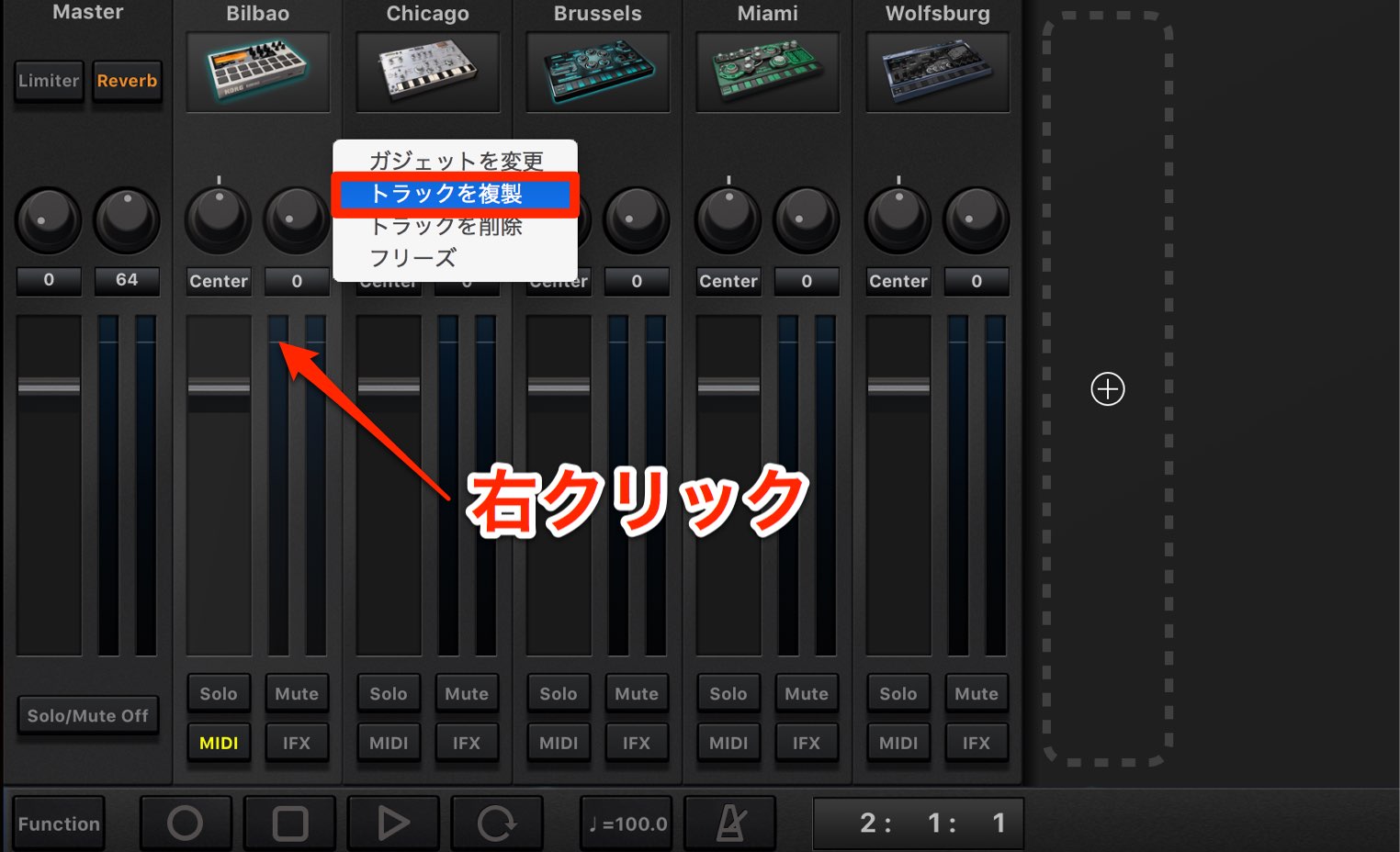Toggle the master Limiter

(x=49, y=81)
